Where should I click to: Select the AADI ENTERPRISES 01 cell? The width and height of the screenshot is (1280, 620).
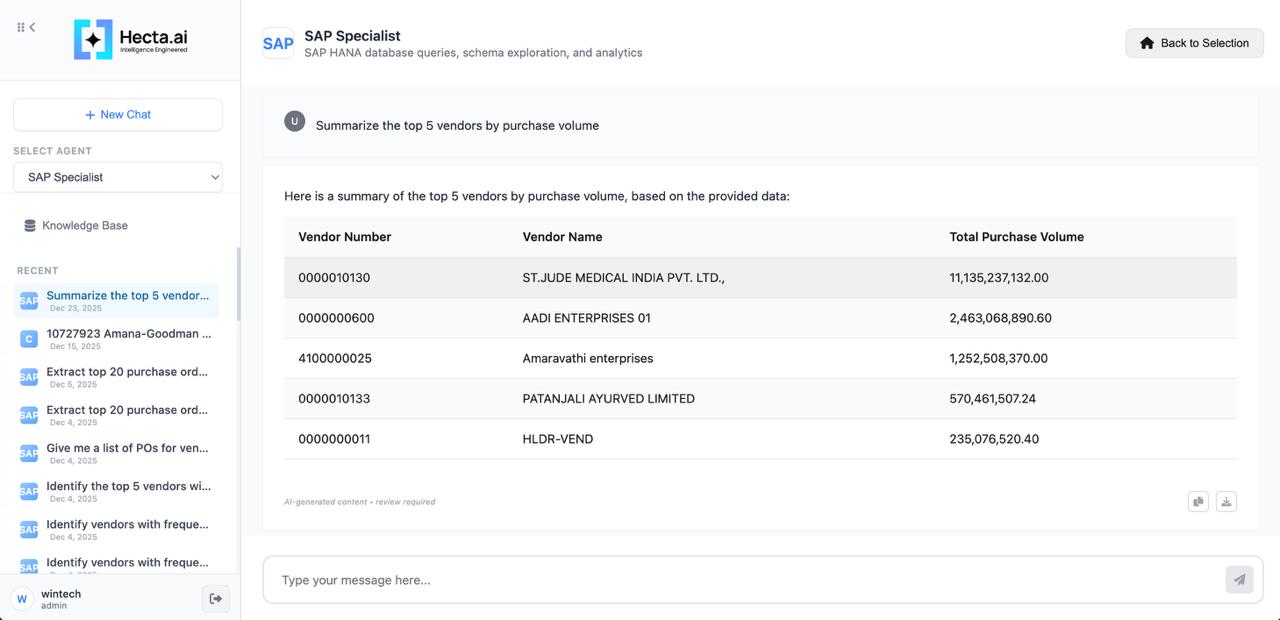tap(586, 318)
